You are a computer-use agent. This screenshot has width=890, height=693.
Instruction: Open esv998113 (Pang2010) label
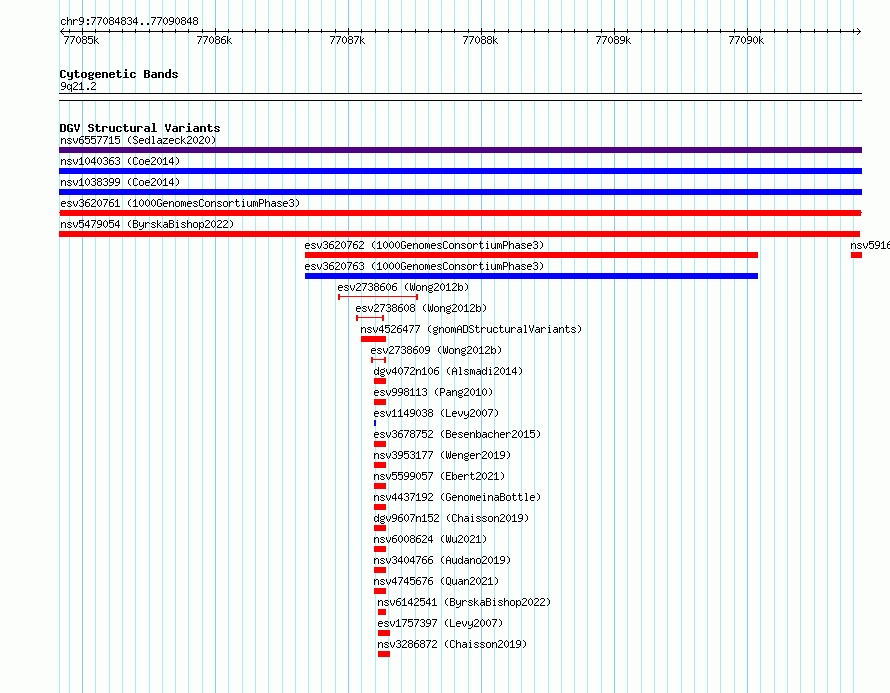pos(433,392)
